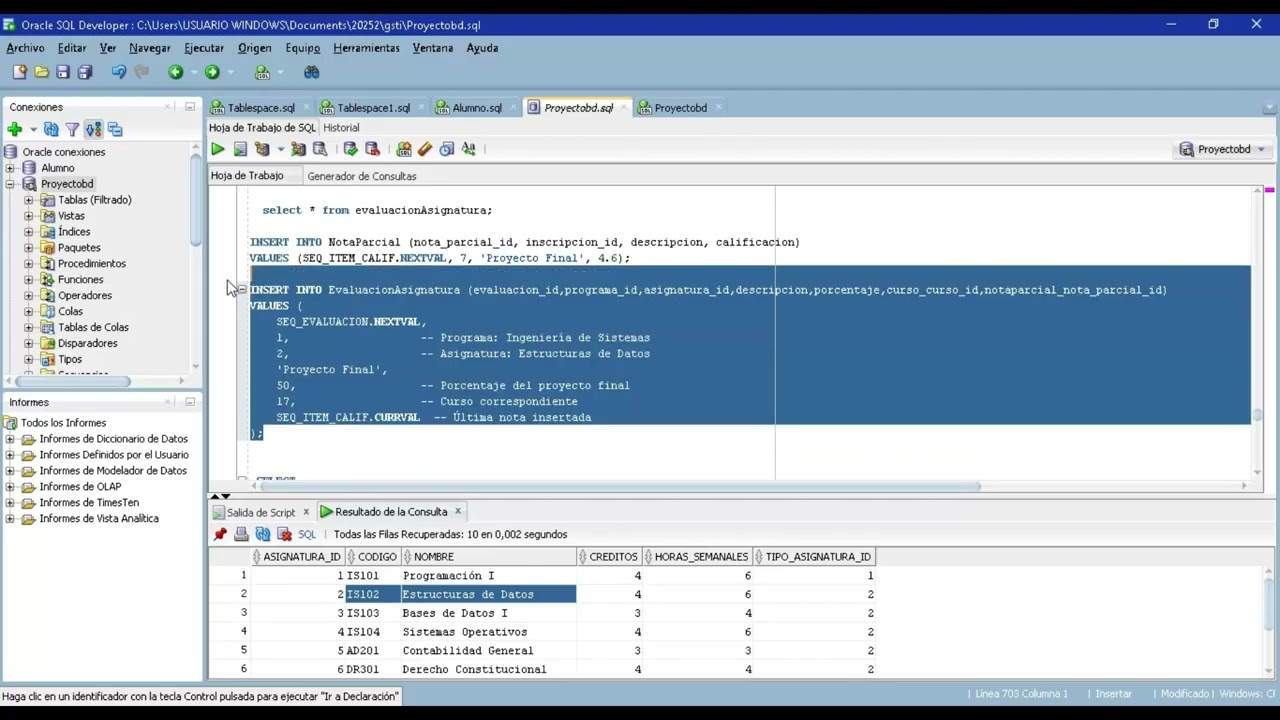Click the Save All icon

[x=85, y=72]
